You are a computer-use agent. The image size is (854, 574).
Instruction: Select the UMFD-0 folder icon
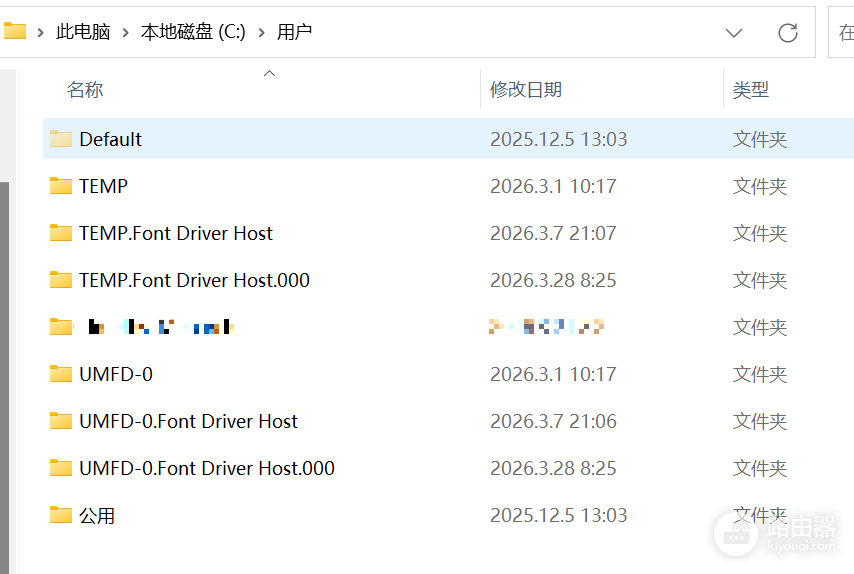pyautogui.click(x=60, y=374)
